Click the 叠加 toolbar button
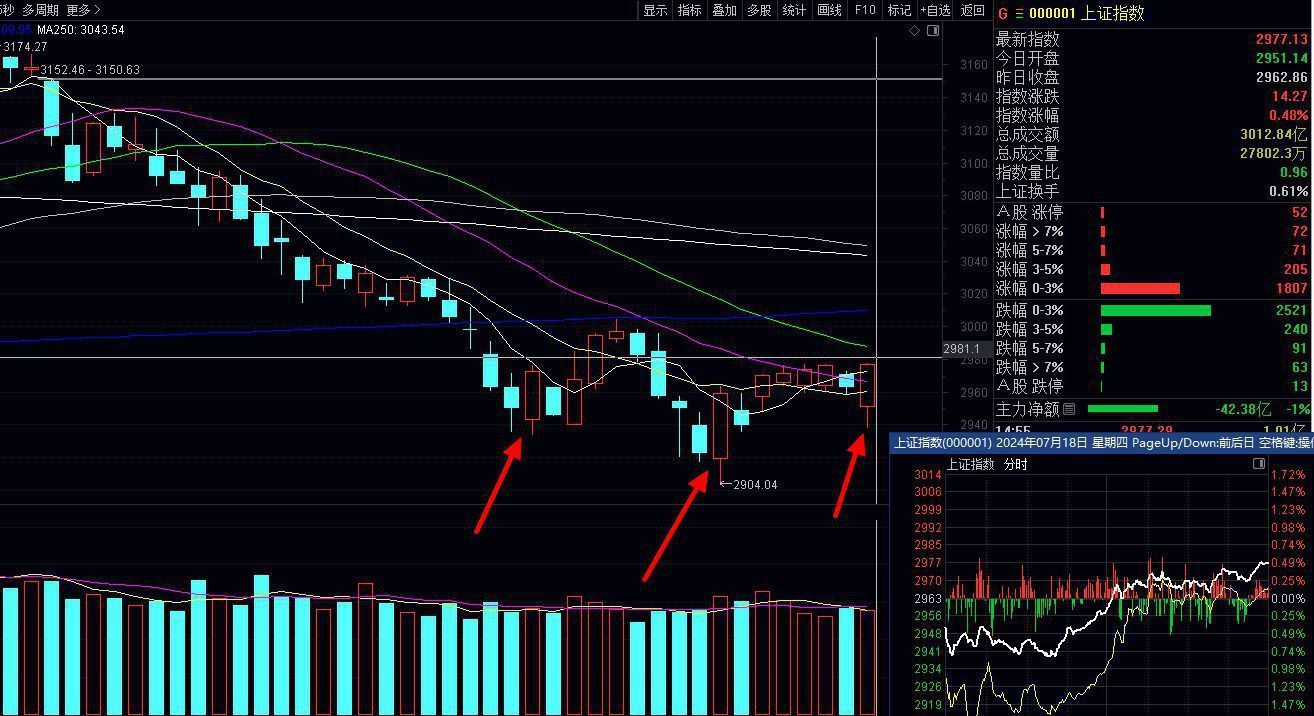This screenshot has height=716, width=1314. pos(724,10)
